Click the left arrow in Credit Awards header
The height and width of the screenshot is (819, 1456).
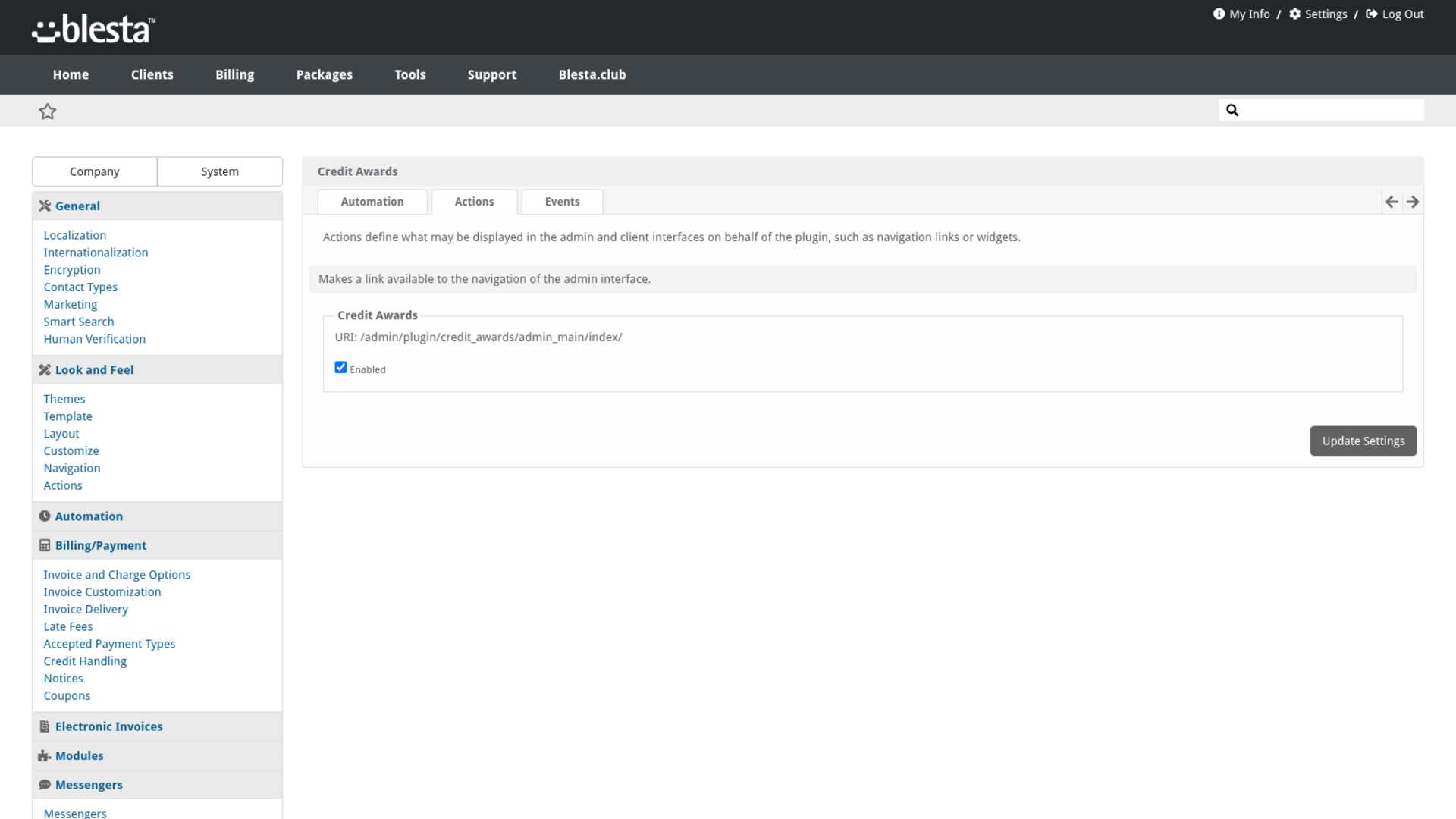pos(1392,202)
